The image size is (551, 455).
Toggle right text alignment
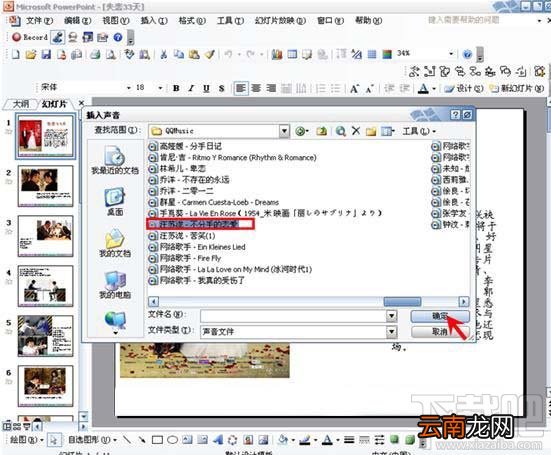coord(271,88)
